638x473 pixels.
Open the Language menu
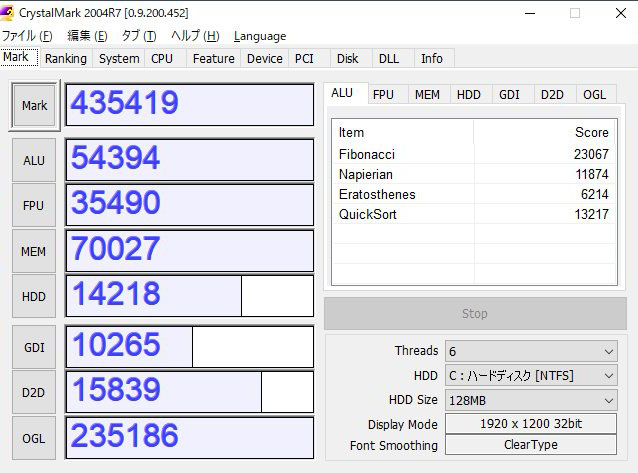click(259, 36)
